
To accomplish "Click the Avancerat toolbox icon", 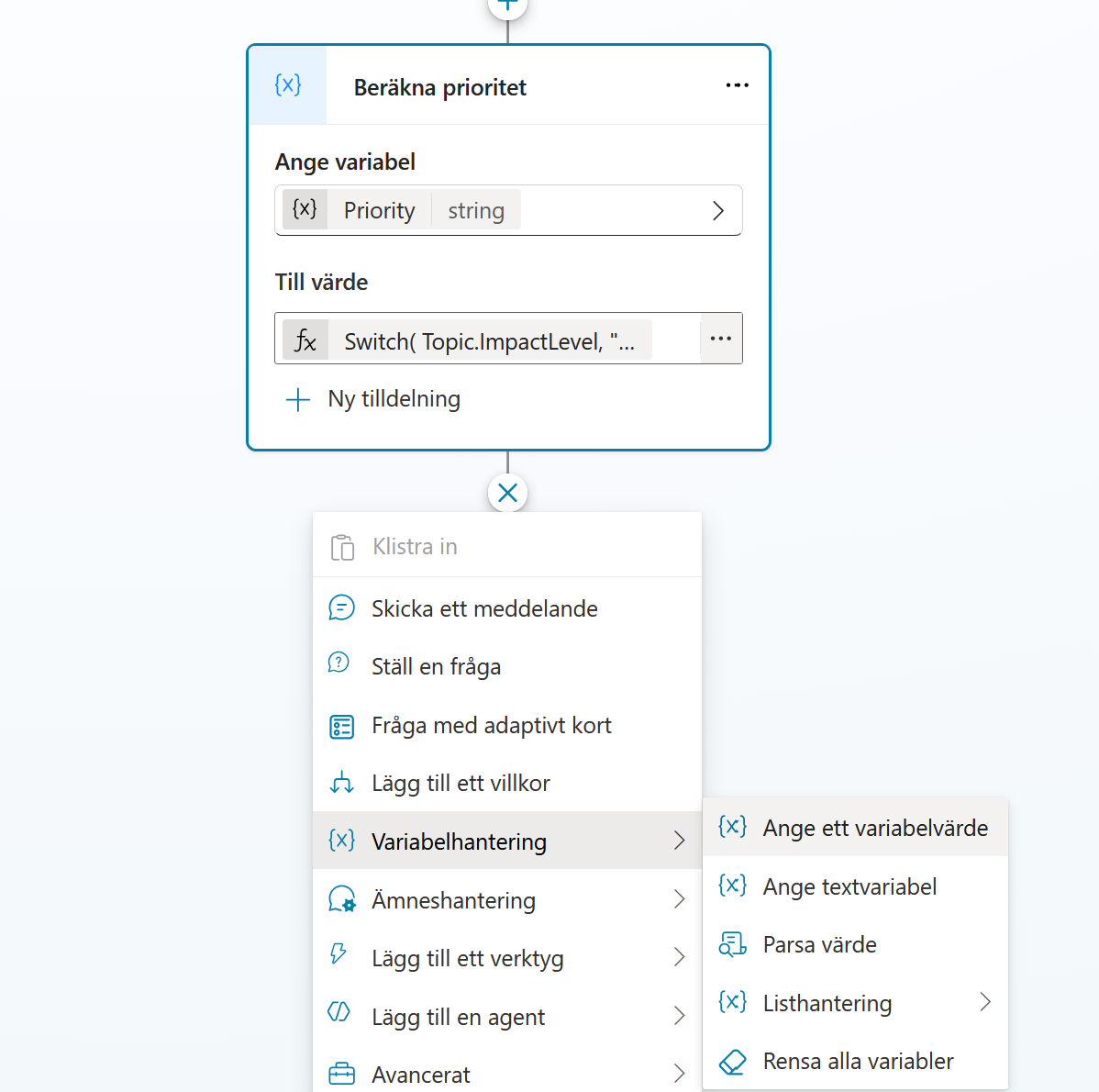I will 341,1074.
